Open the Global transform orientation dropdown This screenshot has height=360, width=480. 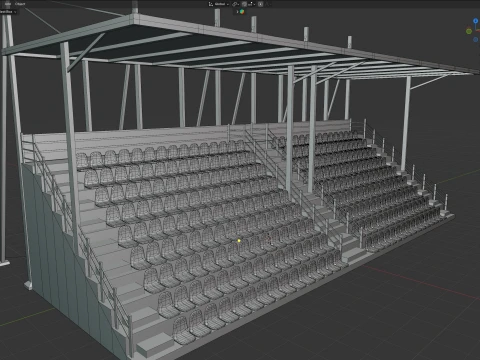pyautogui.click(x=222, y=4)
